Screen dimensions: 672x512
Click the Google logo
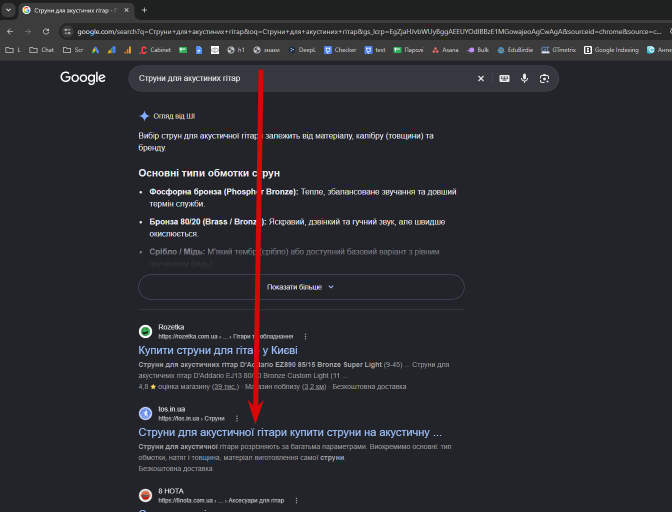pyautogui.click(x=83, y=78)
